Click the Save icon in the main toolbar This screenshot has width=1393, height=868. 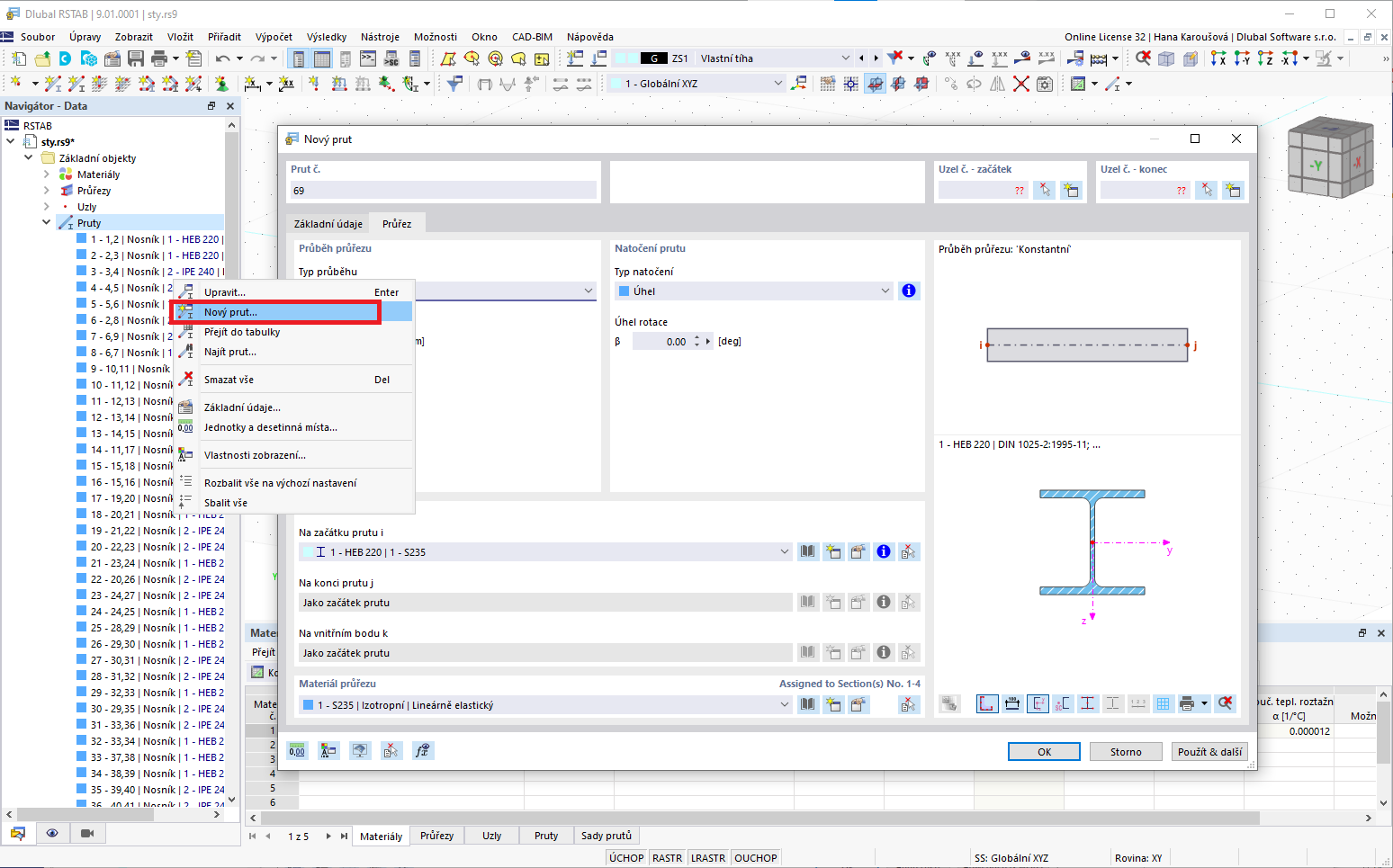point(136,58)
